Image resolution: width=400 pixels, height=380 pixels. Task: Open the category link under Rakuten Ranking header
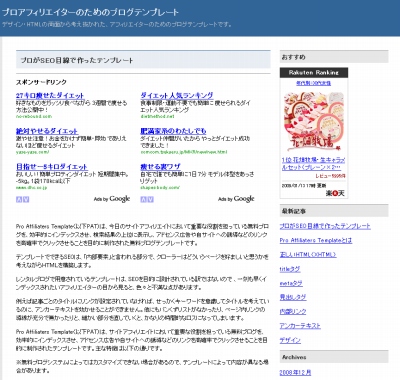314,83
